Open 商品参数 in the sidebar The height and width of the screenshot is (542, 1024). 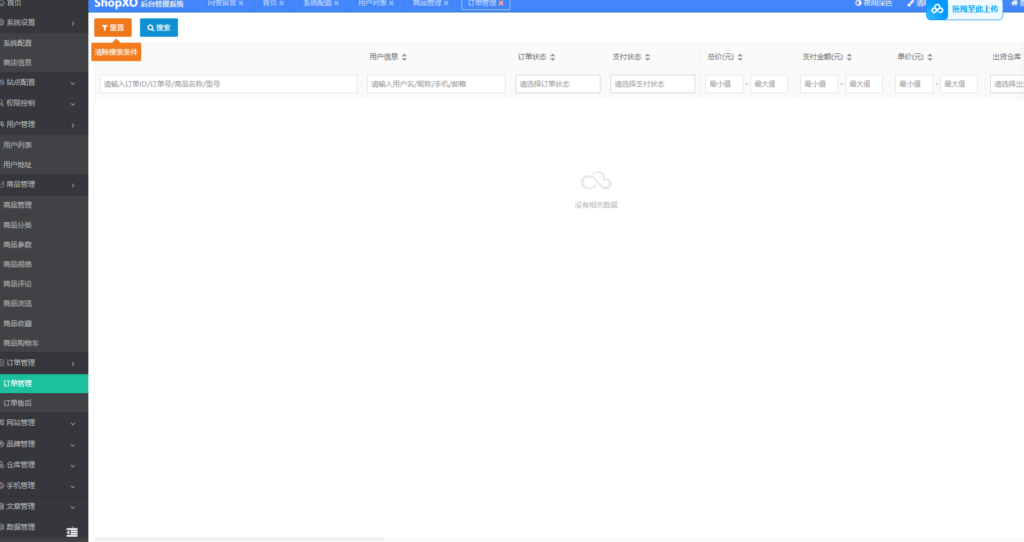click(x=44, y=244)
